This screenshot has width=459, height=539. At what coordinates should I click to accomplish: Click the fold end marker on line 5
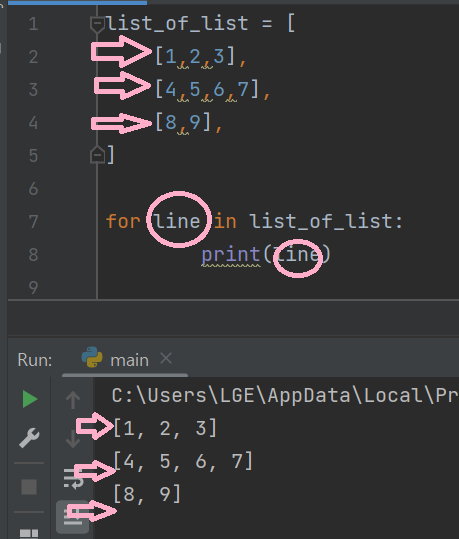(97, 155)
